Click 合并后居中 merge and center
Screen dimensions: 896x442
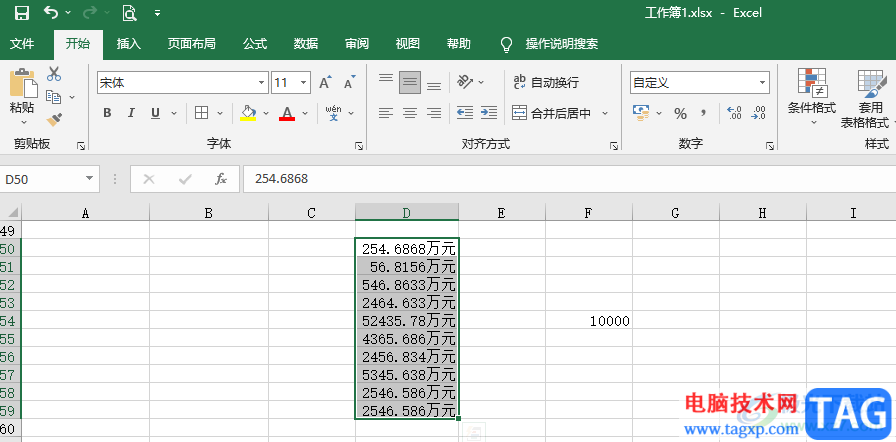[551, 113]
